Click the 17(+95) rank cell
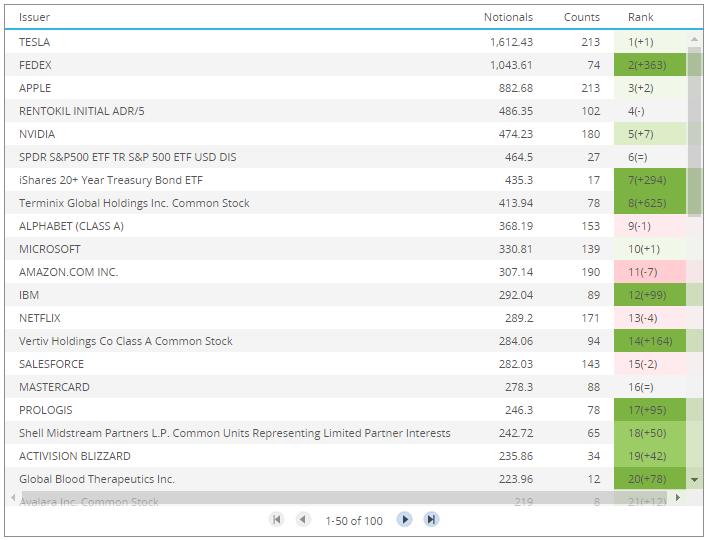The width and height of the screenshot is (705, 540). (650, 410)
